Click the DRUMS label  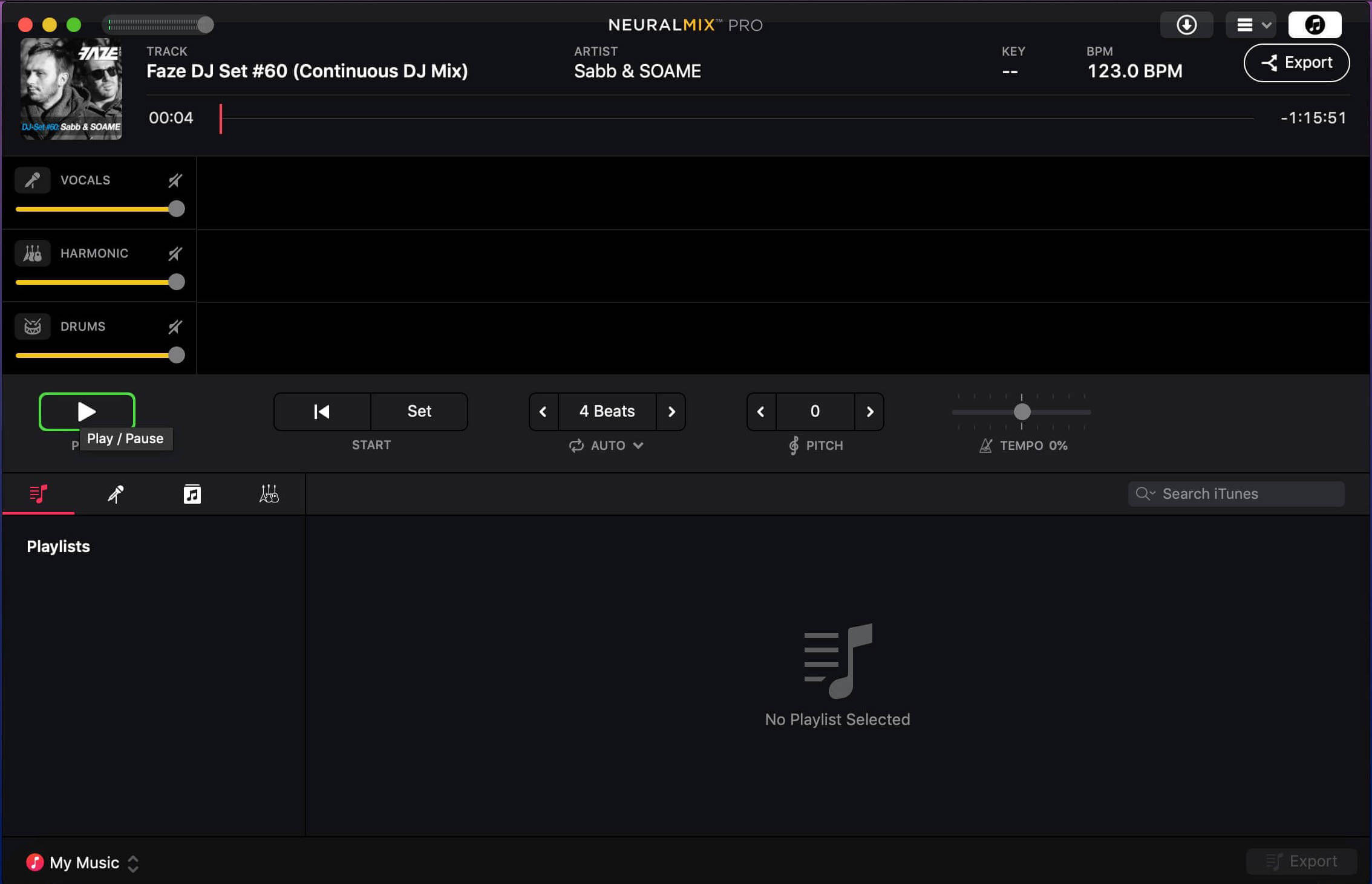(x=83, y=327)
